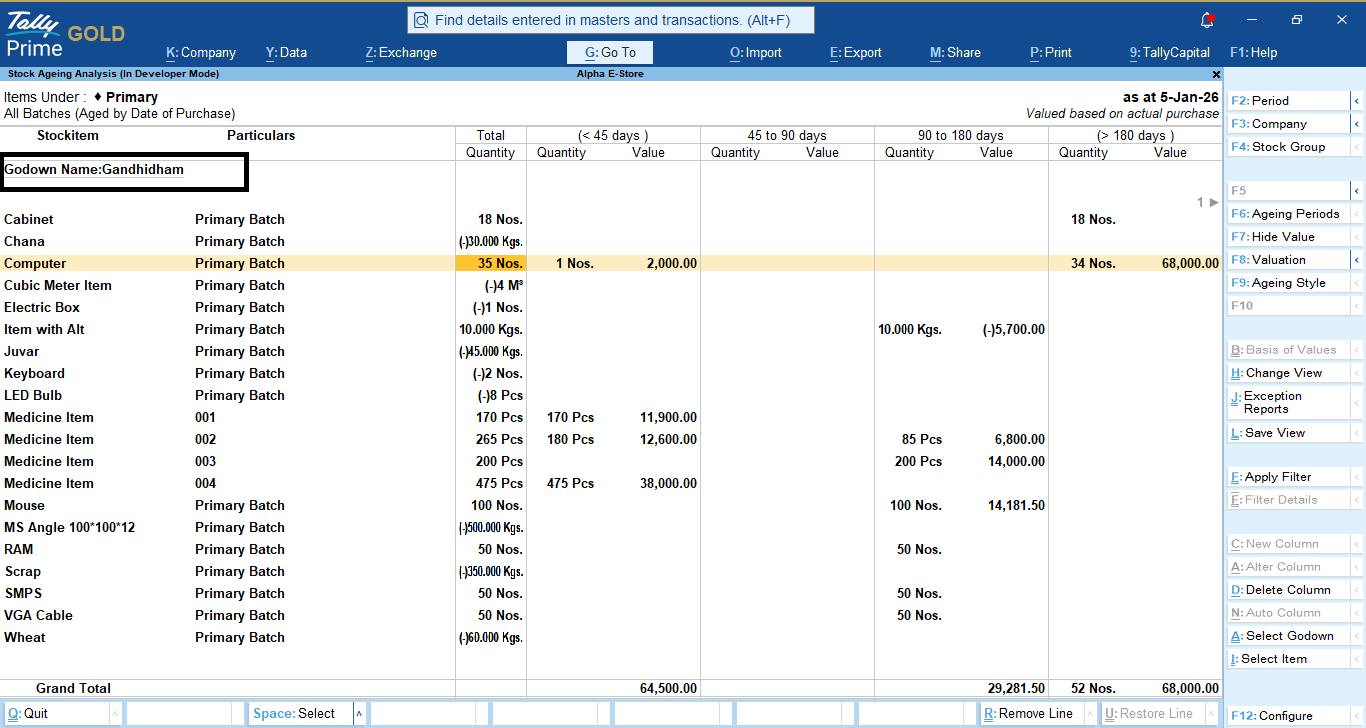Click A: Select Godown

1288,636
